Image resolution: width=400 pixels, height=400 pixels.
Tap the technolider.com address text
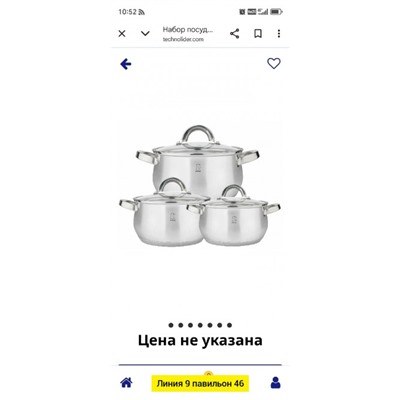click(183, 39)
